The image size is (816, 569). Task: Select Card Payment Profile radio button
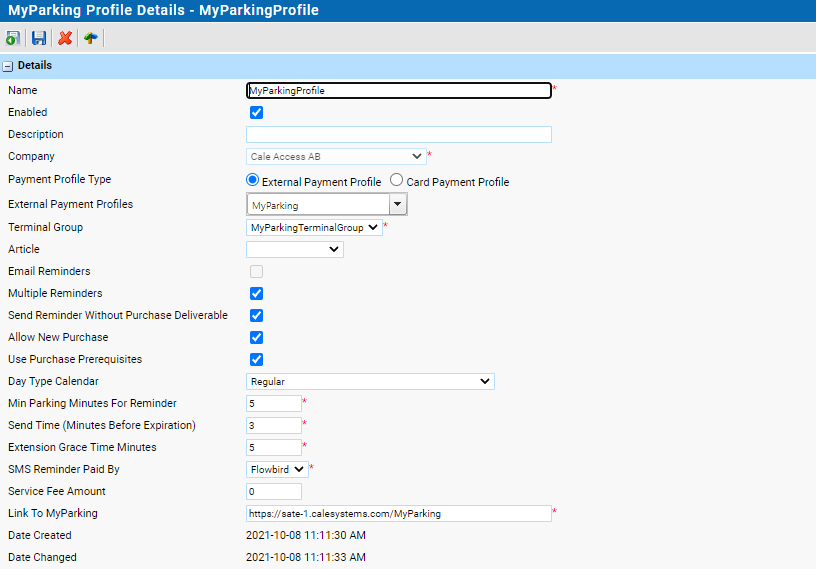(397, 180)
